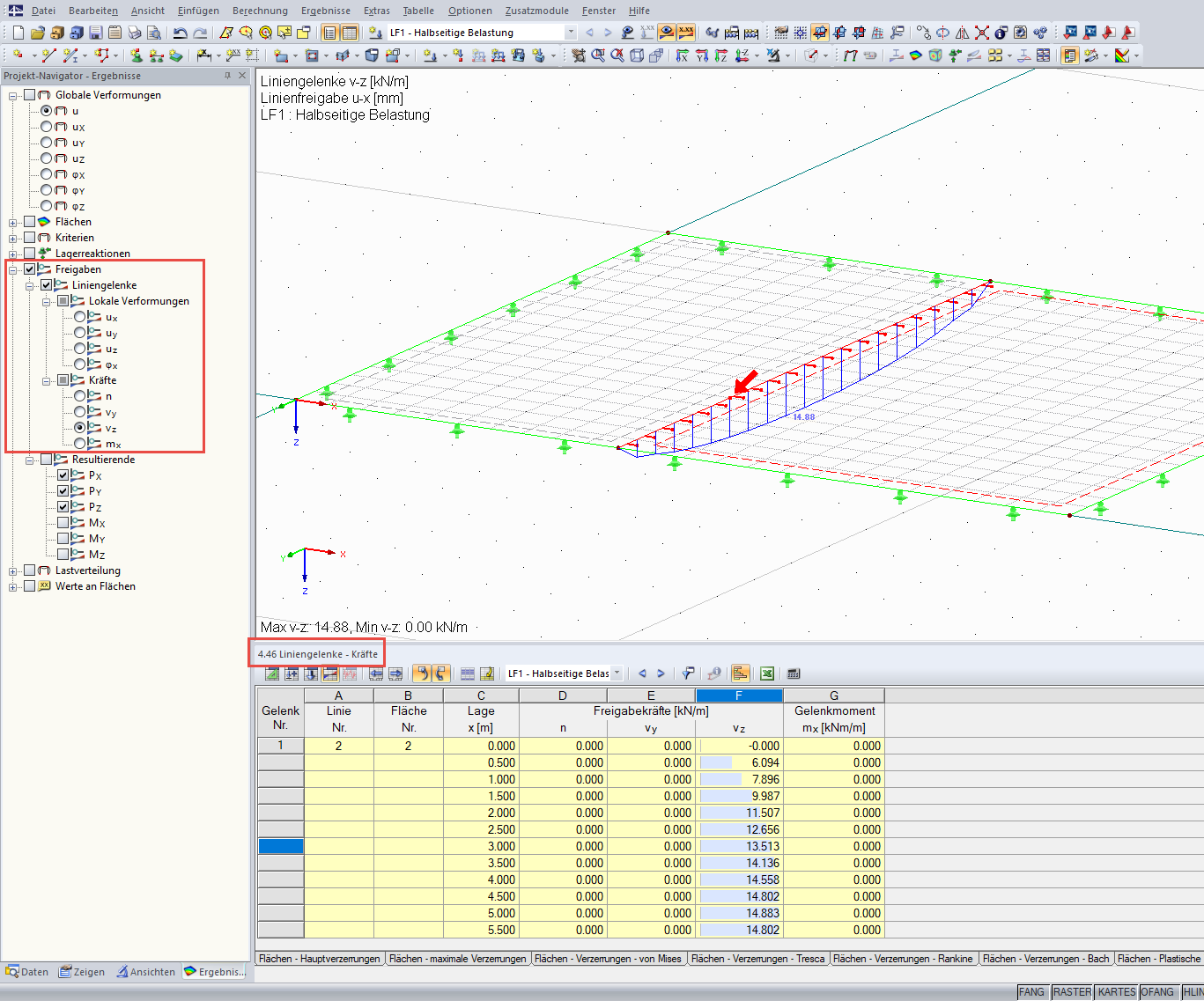The image size is (1204, 1001).
Task: Toggle show results eye icon
Action: [667, 33]
